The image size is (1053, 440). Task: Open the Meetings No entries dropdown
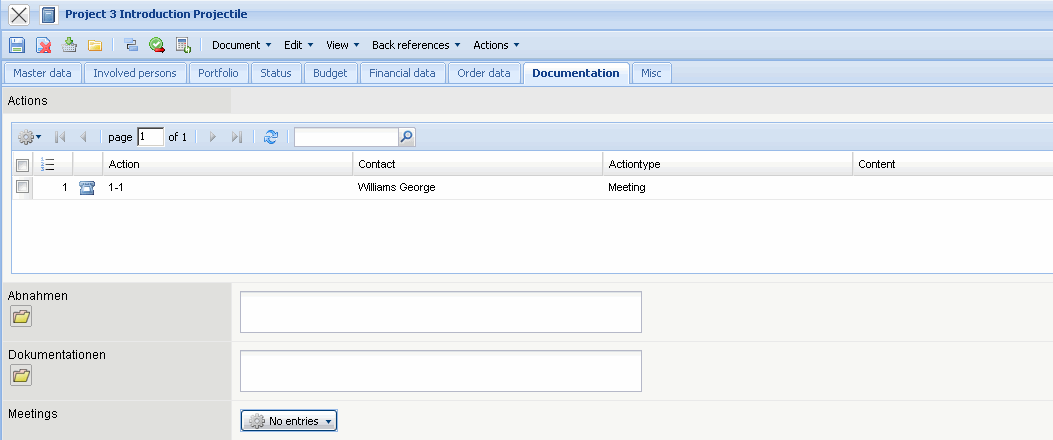pyautogui.click(x=289, y=421)
